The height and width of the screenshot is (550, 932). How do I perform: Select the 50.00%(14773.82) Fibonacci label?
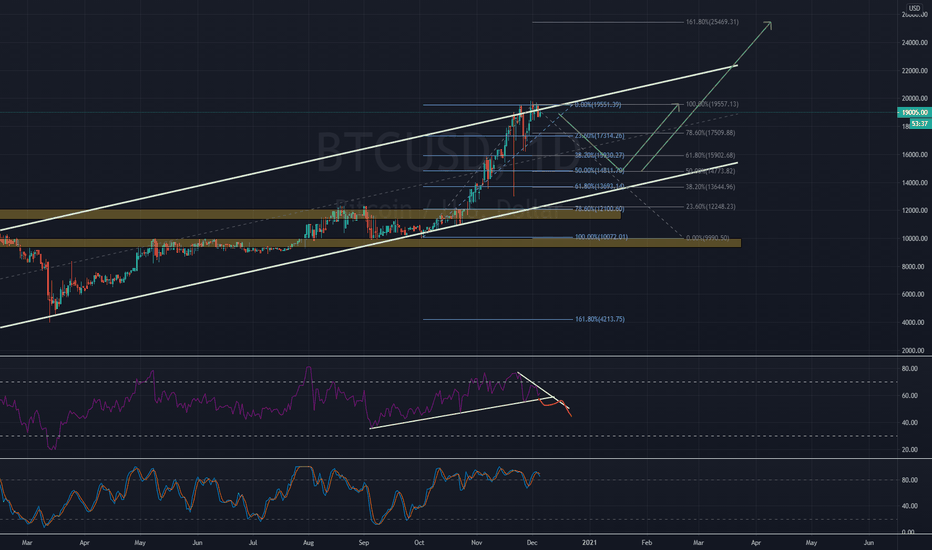pos(710,171)
